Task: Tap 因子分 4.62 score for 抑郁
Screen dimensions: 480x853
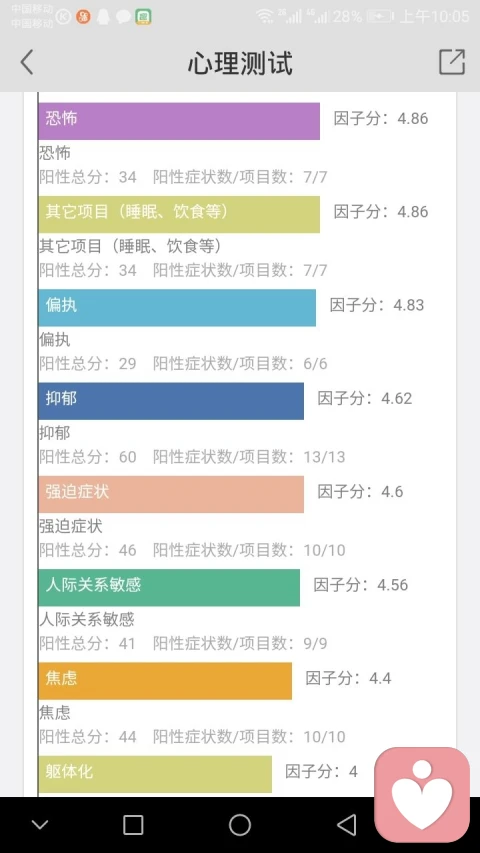Action: pyautogui.click(x=365, y=398)
